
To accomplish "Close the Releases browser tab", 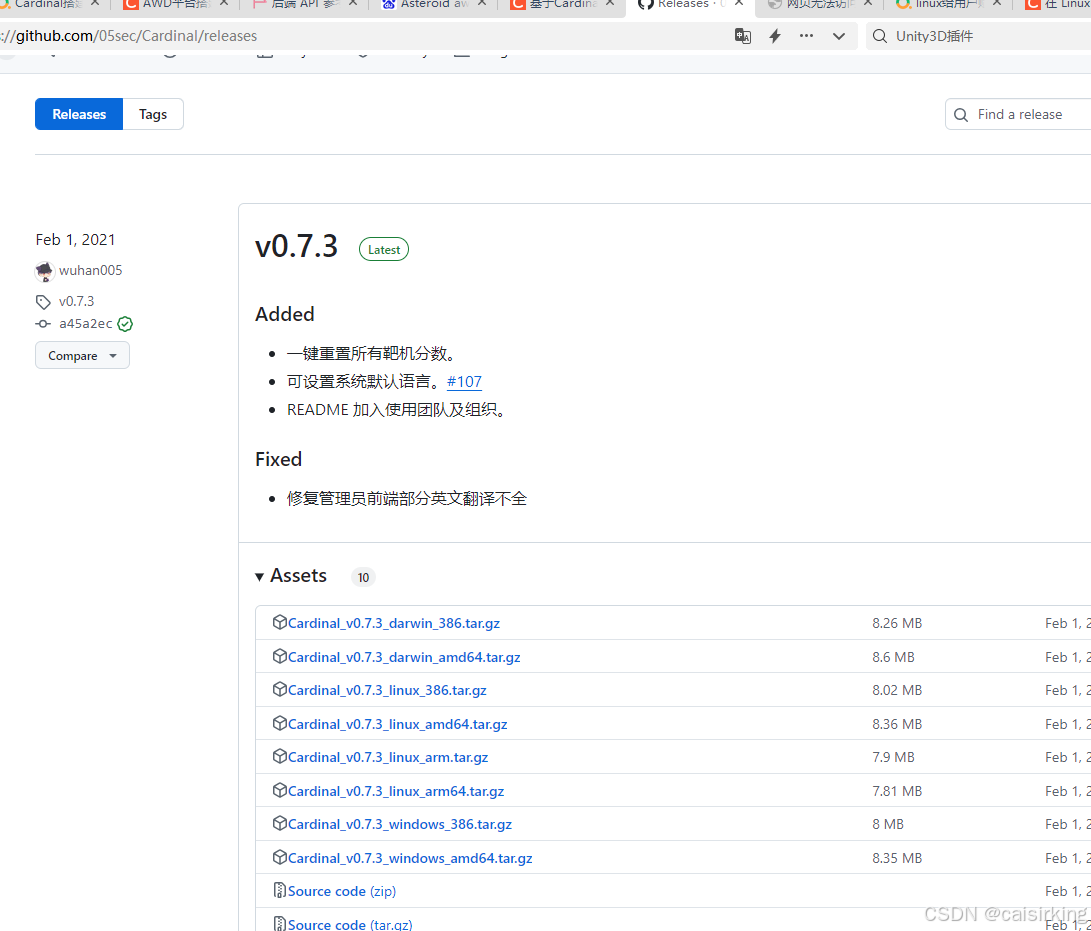I will pyautogui.click(x=740, y=3).
